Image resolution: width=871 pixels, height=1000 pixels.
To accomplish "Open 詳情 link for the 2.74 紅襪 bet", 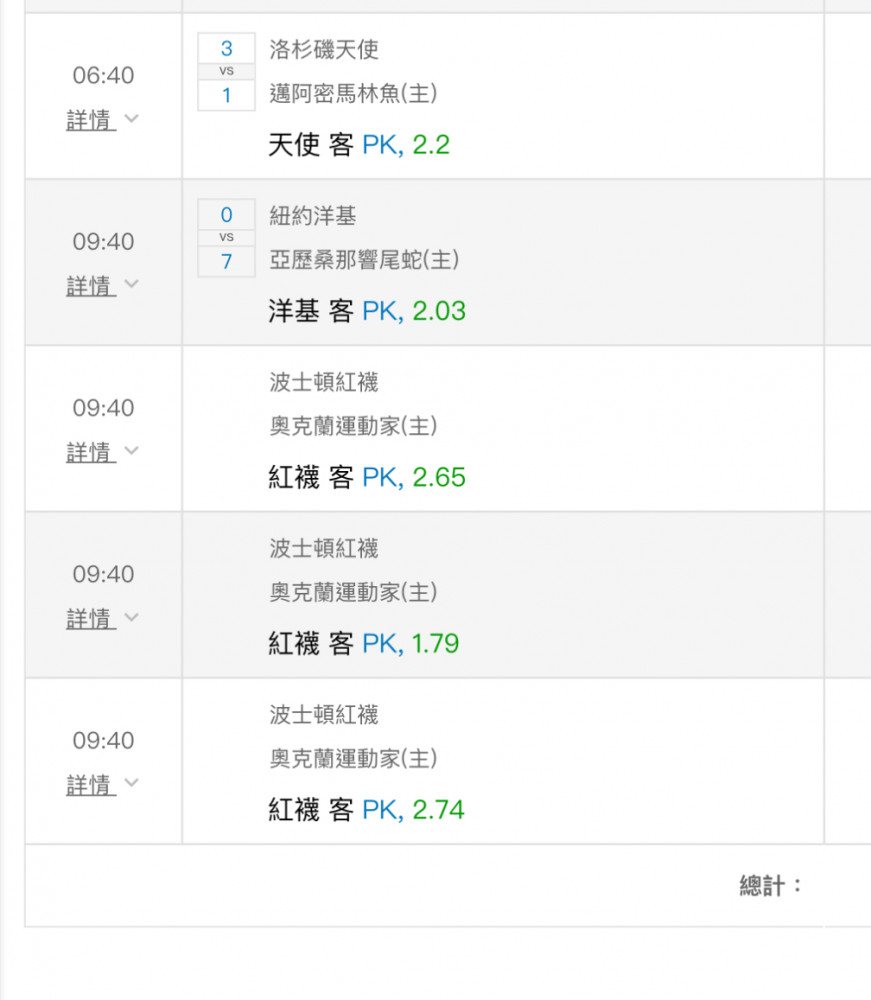I will pos(91,784).
